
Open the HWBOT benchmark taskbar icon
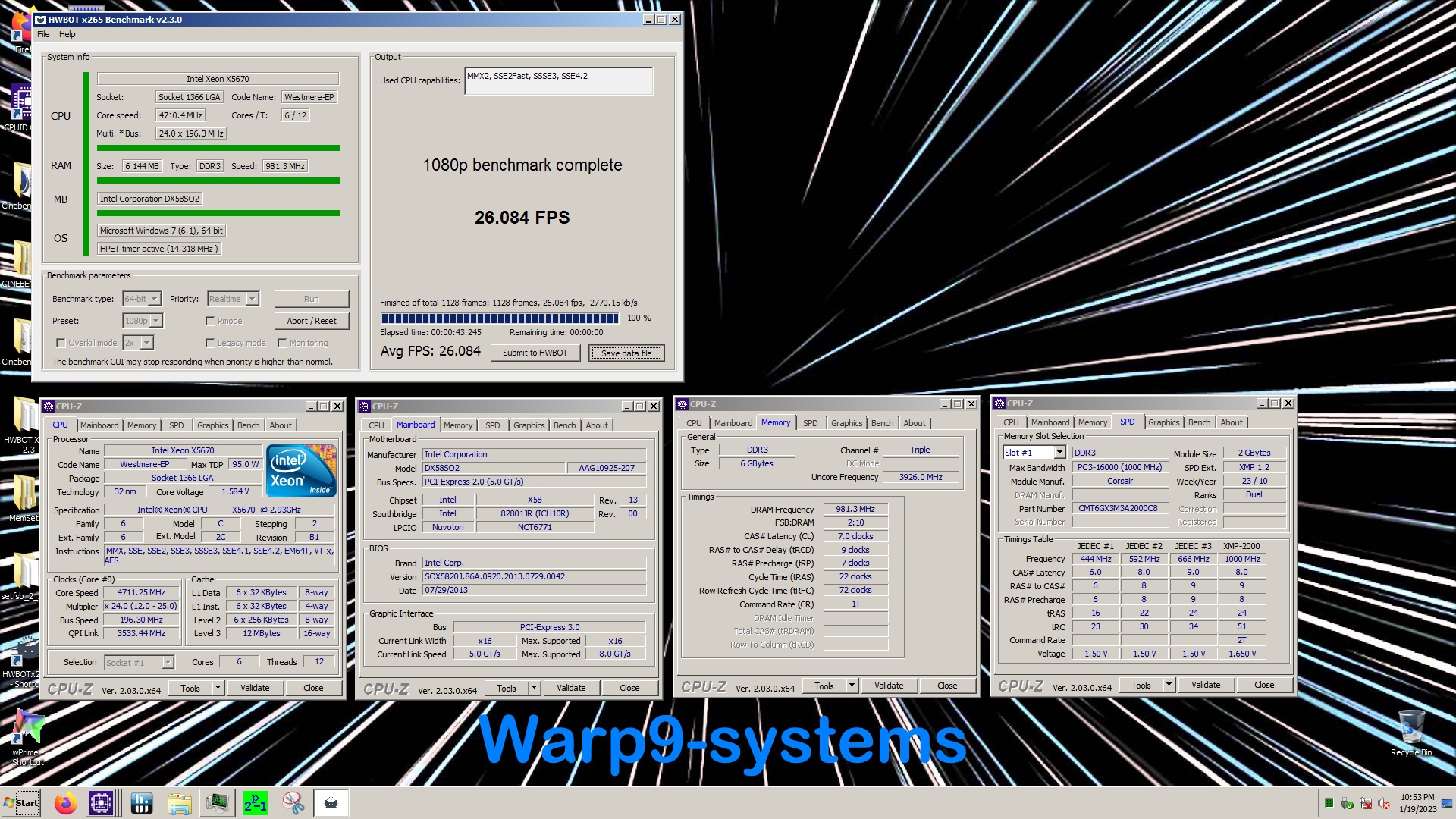pos(142,802)
